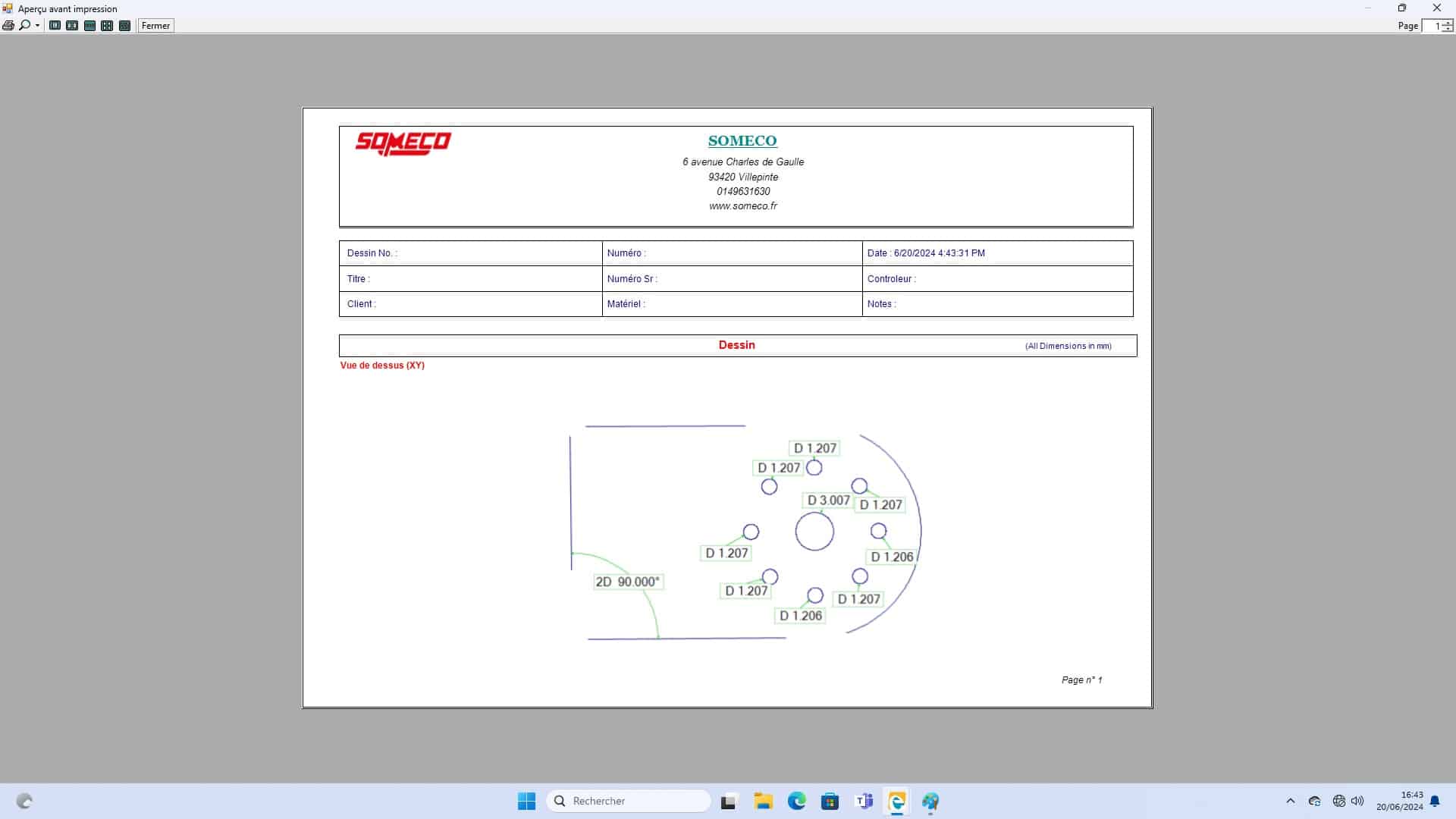The image size is (1456, 819).
Task: Click the Rechercher taskbar search box
Action: click(629, 801)
